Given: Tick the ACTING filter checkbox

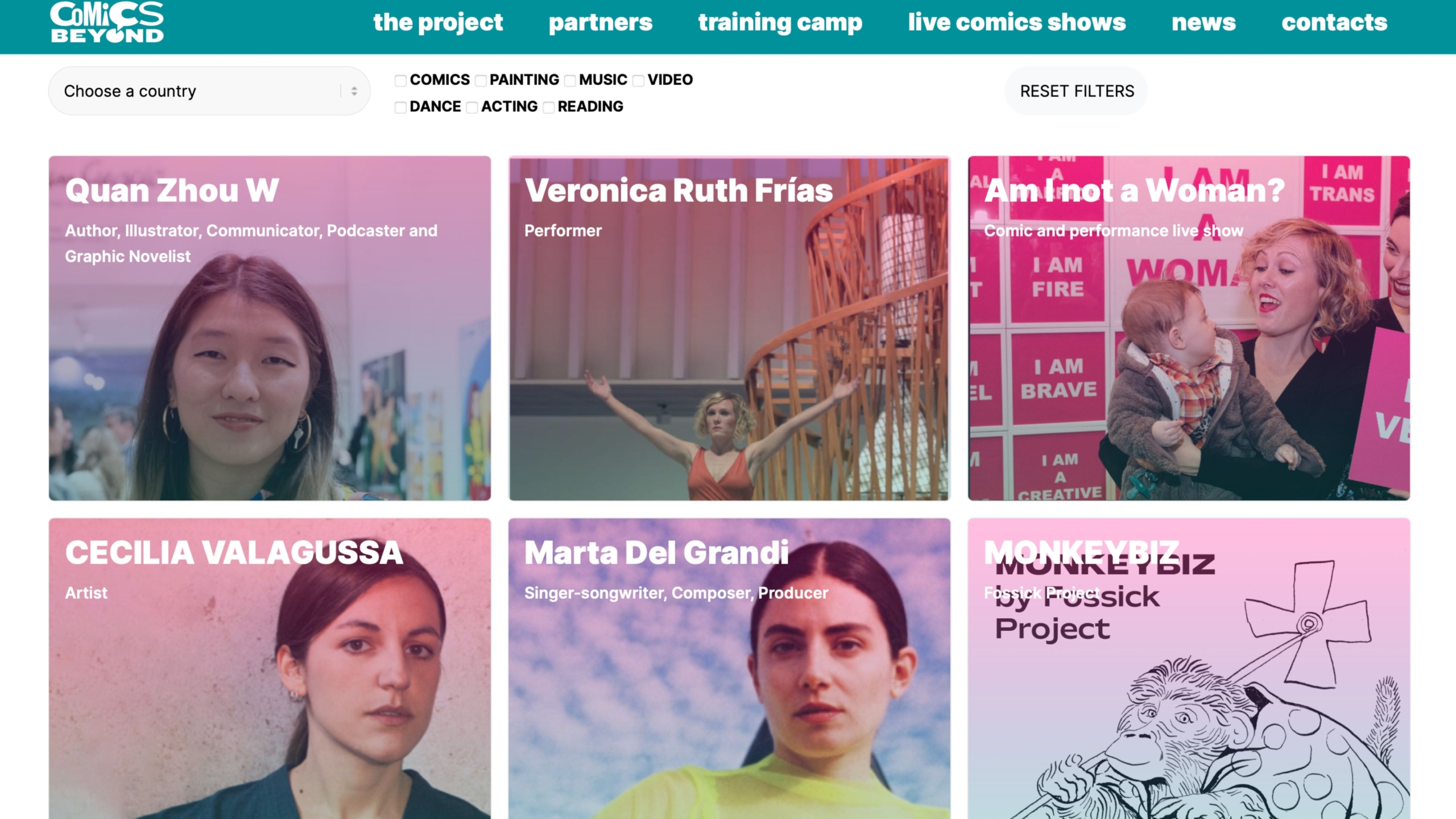Looking at the screenshot, I should pos(472,107).
